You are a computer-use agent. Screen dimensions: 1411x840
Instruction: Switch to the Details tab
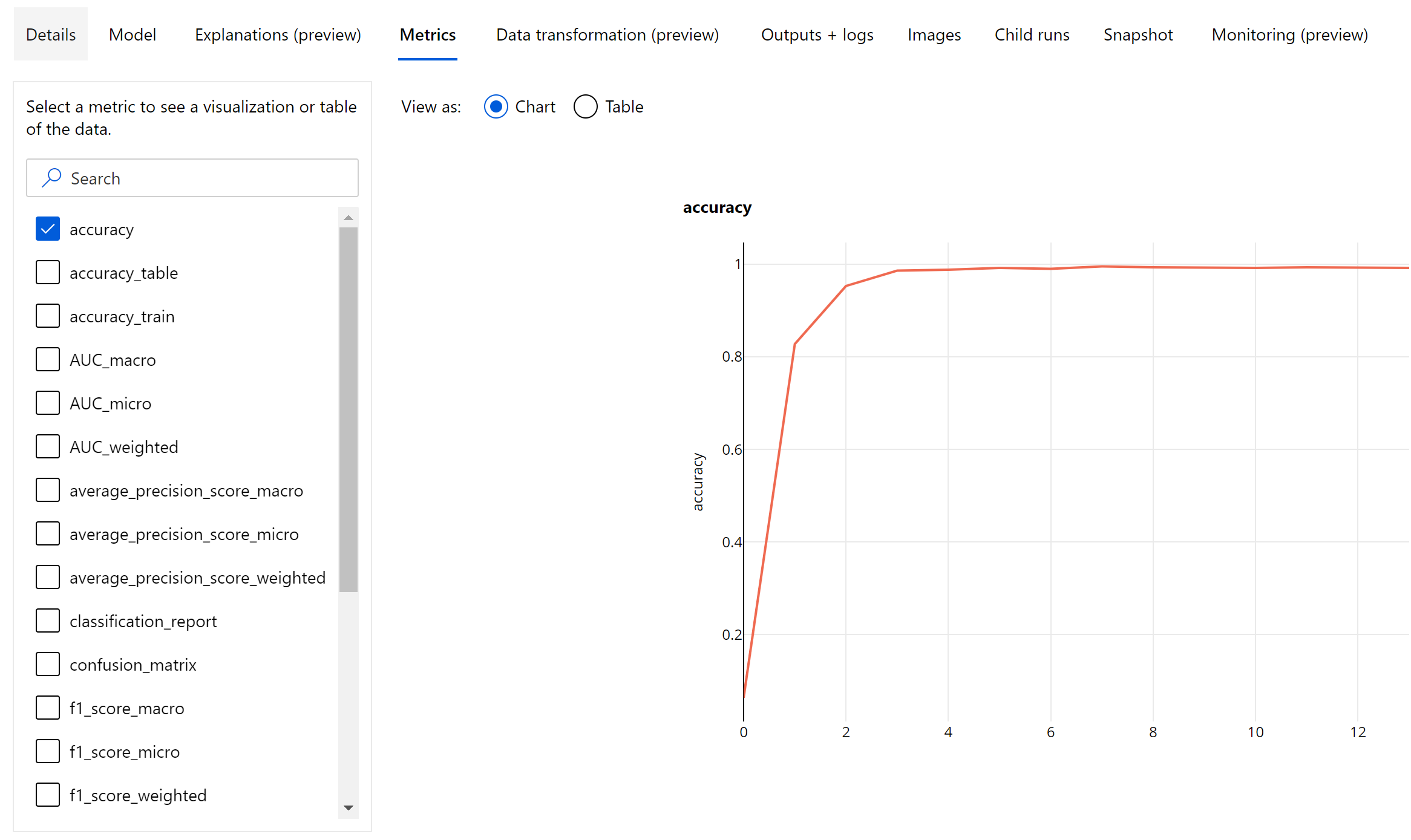pos(49,34)
